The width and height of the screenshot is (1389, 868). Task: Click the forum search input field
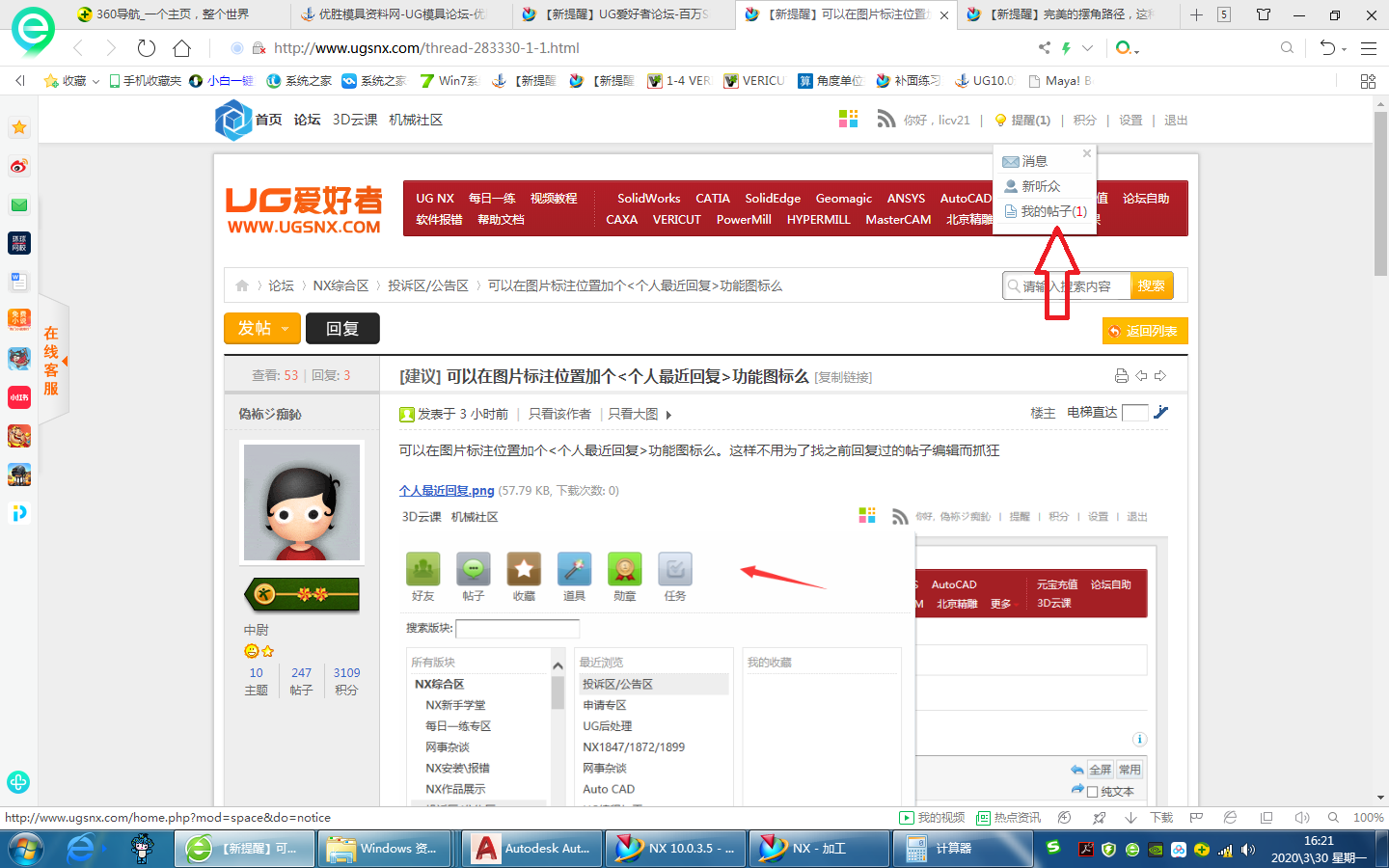[1066, 285]
